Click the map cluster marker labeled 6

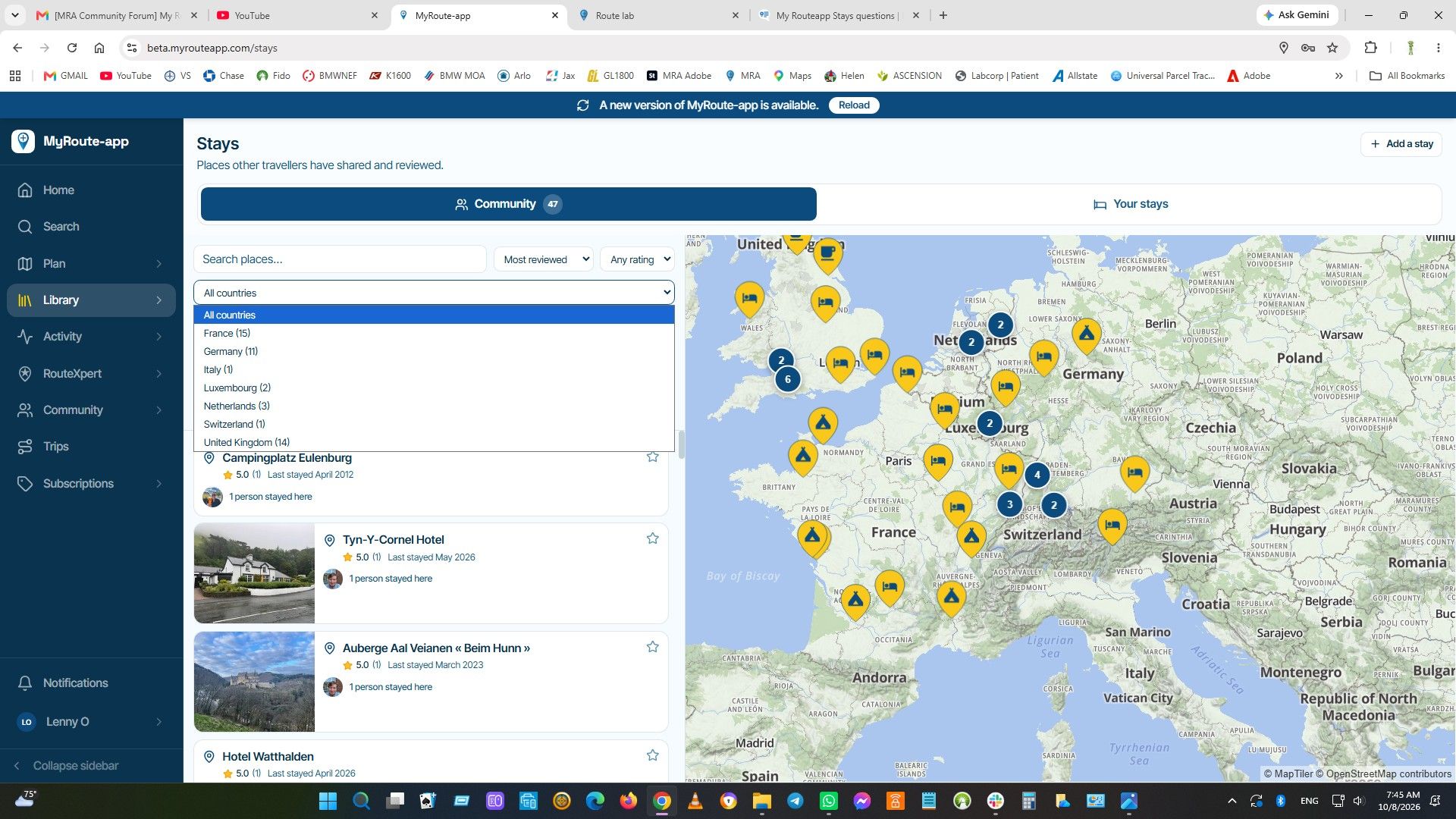788,379
